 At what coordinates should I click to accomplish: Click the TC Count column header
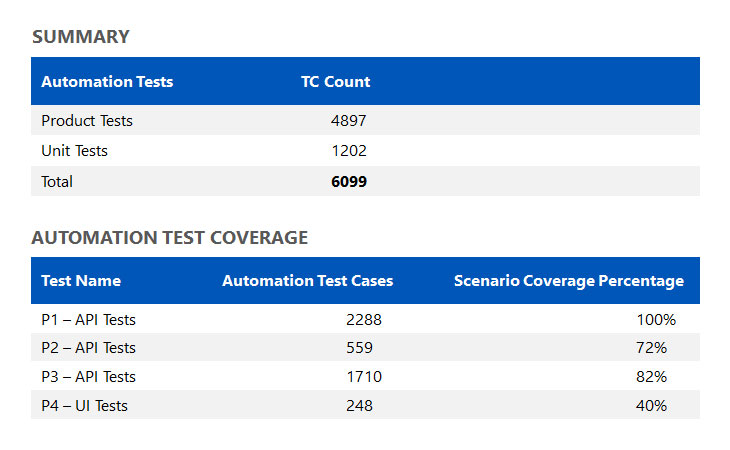click(336, 82)
